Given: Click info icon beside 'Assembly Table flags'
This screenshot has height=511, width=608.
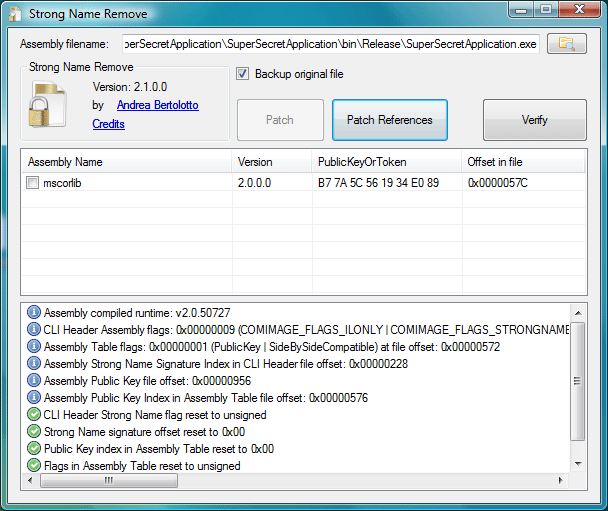Looking at the screenshot, I should [x=34, y=346].
